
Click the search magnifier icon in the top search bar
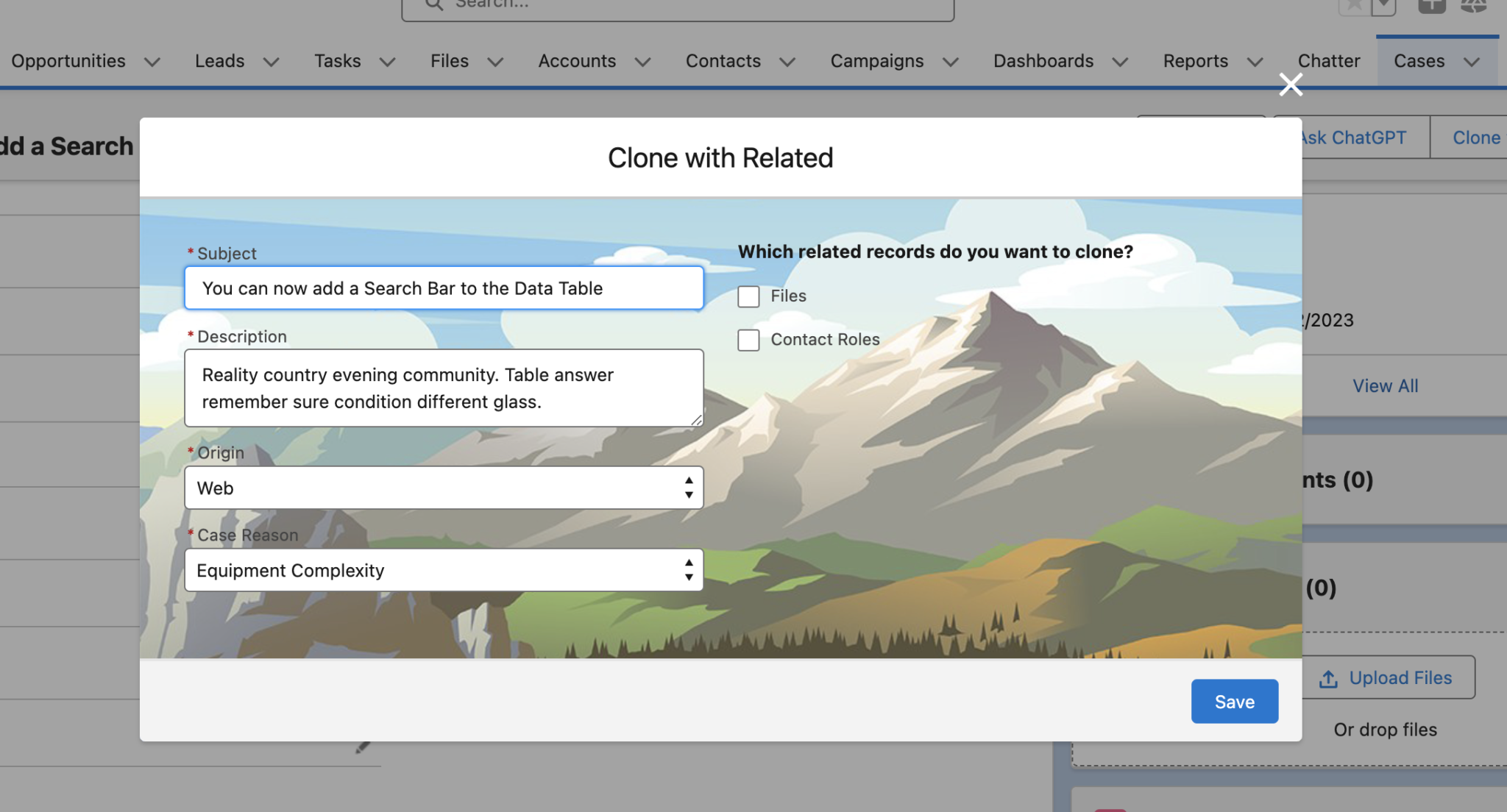click(x=433, y=5)
